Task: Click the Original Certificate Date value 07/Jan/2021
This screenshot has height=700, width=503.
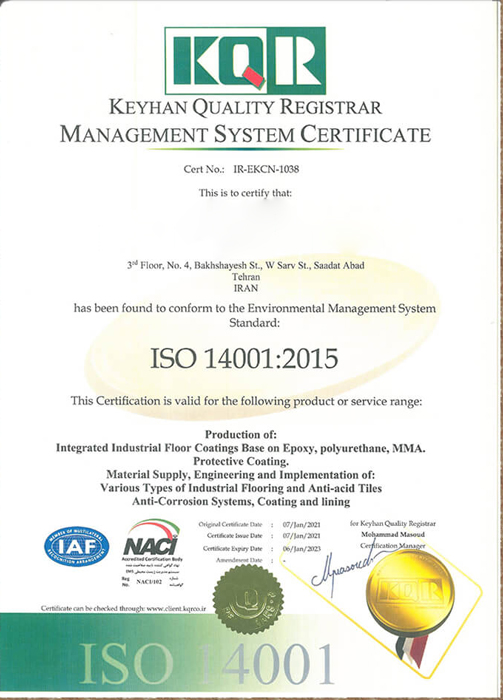Action: coord(301,525)
